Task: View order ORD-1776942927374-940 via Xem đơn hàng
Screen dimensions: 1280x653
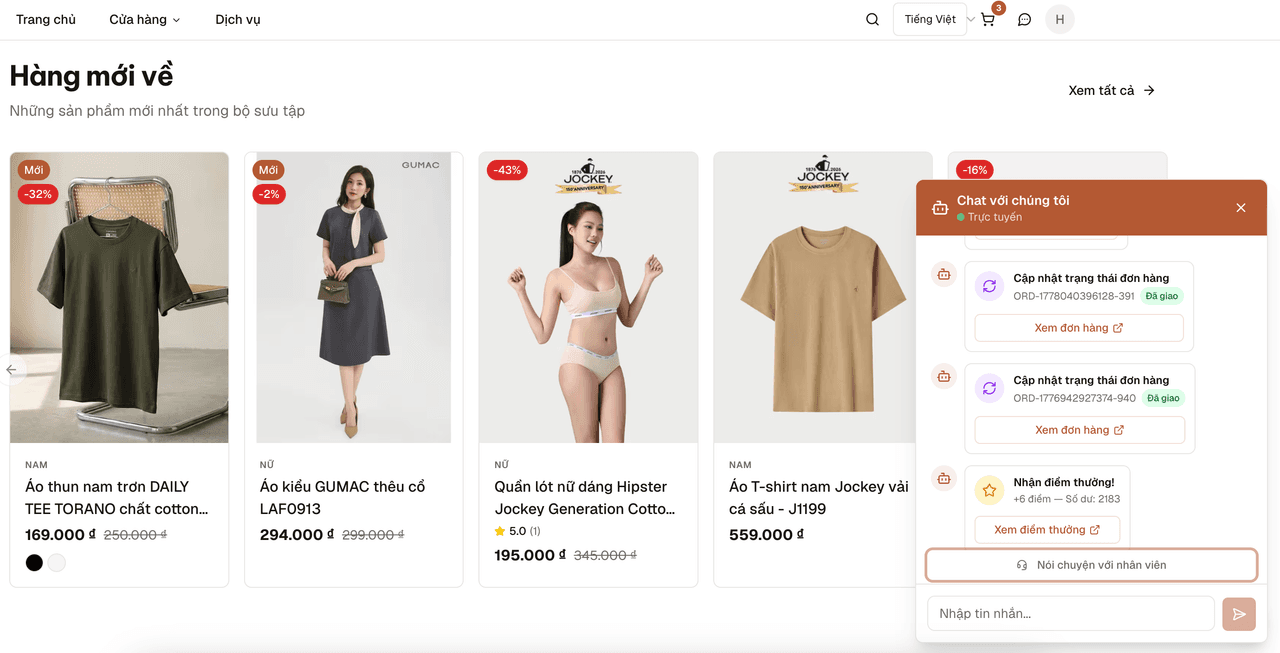Action: point(1079,430)
